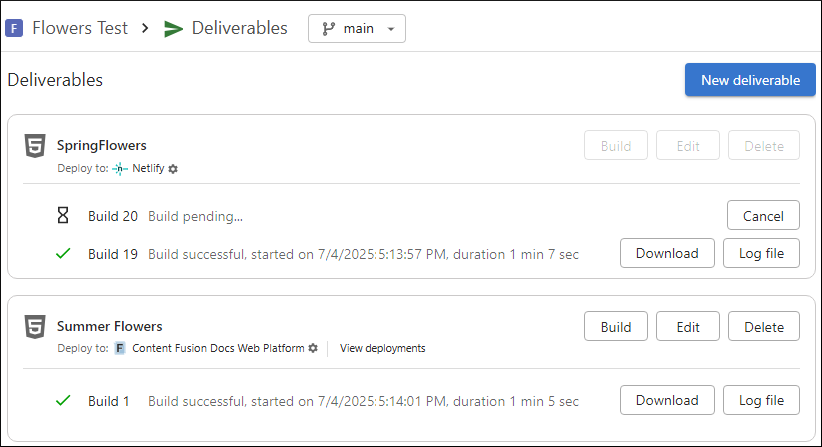
Task: Click the Build 1 success checkmark
Action: 63,401
